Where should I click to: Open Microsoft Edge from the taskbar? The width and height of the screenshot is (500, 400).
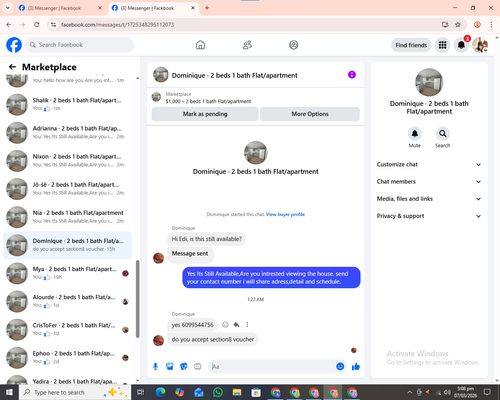click(161, 392)
